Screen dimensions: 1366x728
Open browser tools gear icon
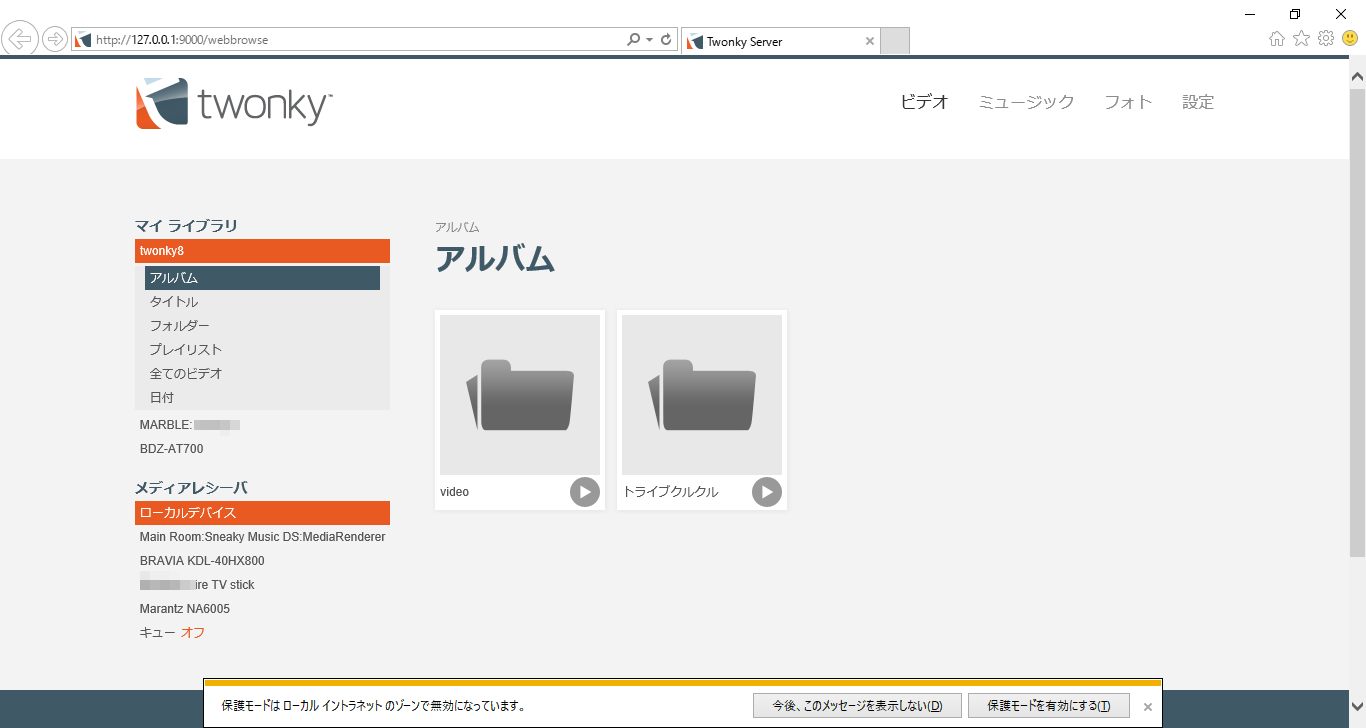[x=1326, y=39]
